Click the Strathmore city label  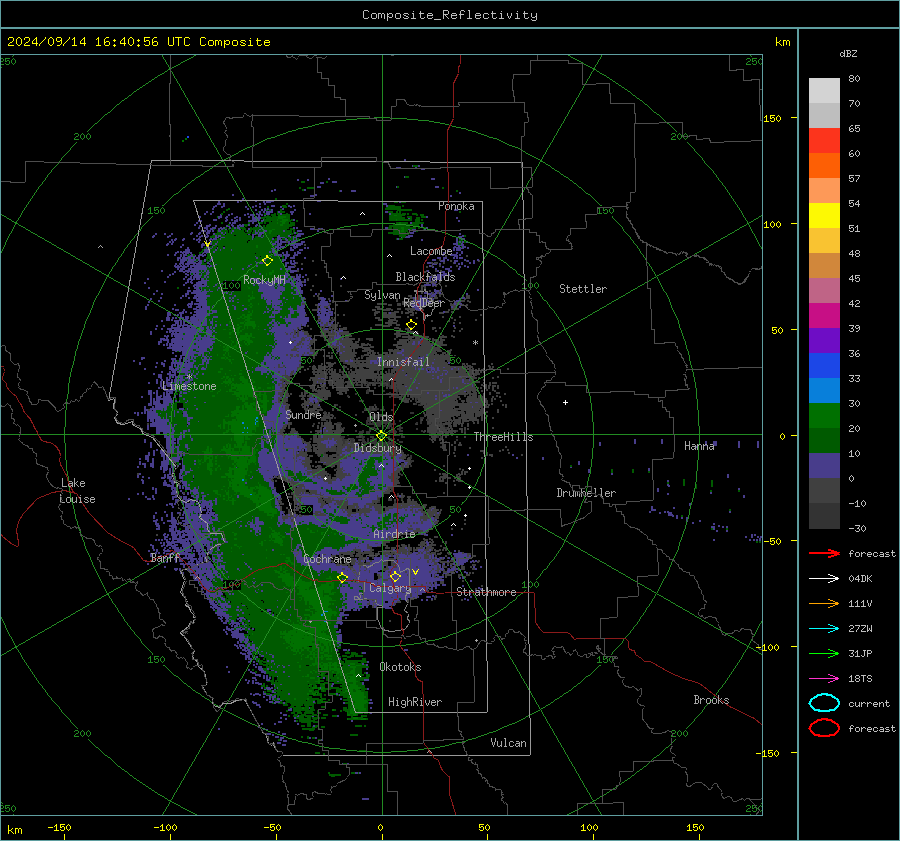[x=486, y=592]
